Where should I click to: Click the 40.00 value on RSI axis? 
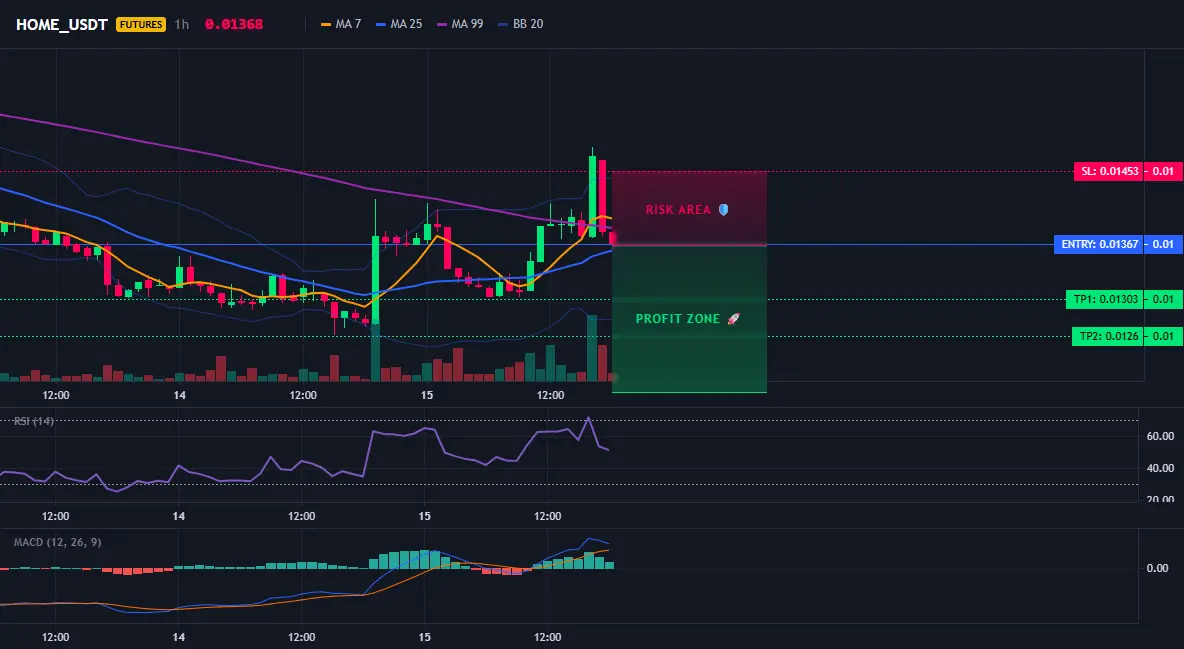1160,468
